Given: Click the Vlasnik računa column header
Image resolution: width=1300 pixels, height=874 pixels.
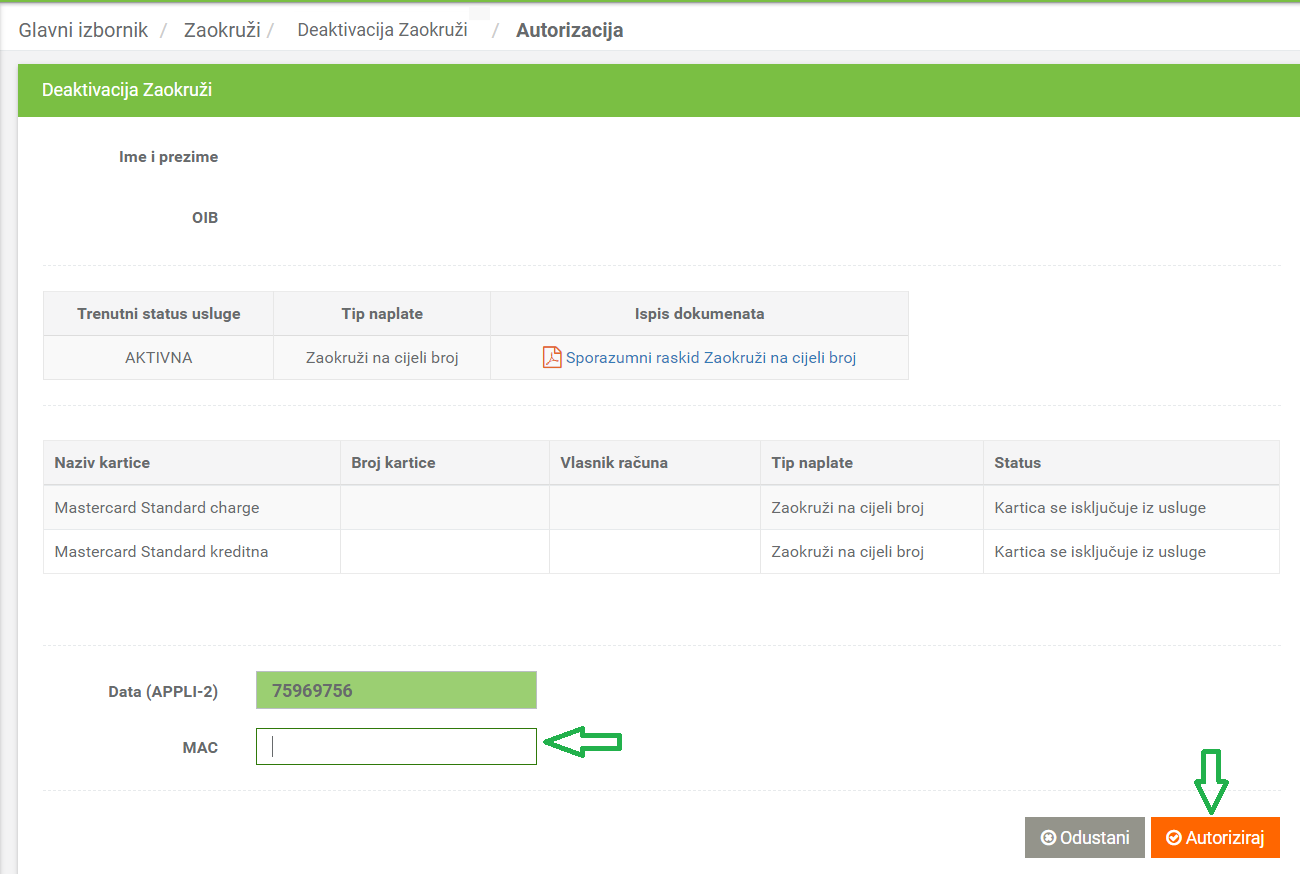Looking at the screenshot, I should pyautogui.click(x=655, y=463).
